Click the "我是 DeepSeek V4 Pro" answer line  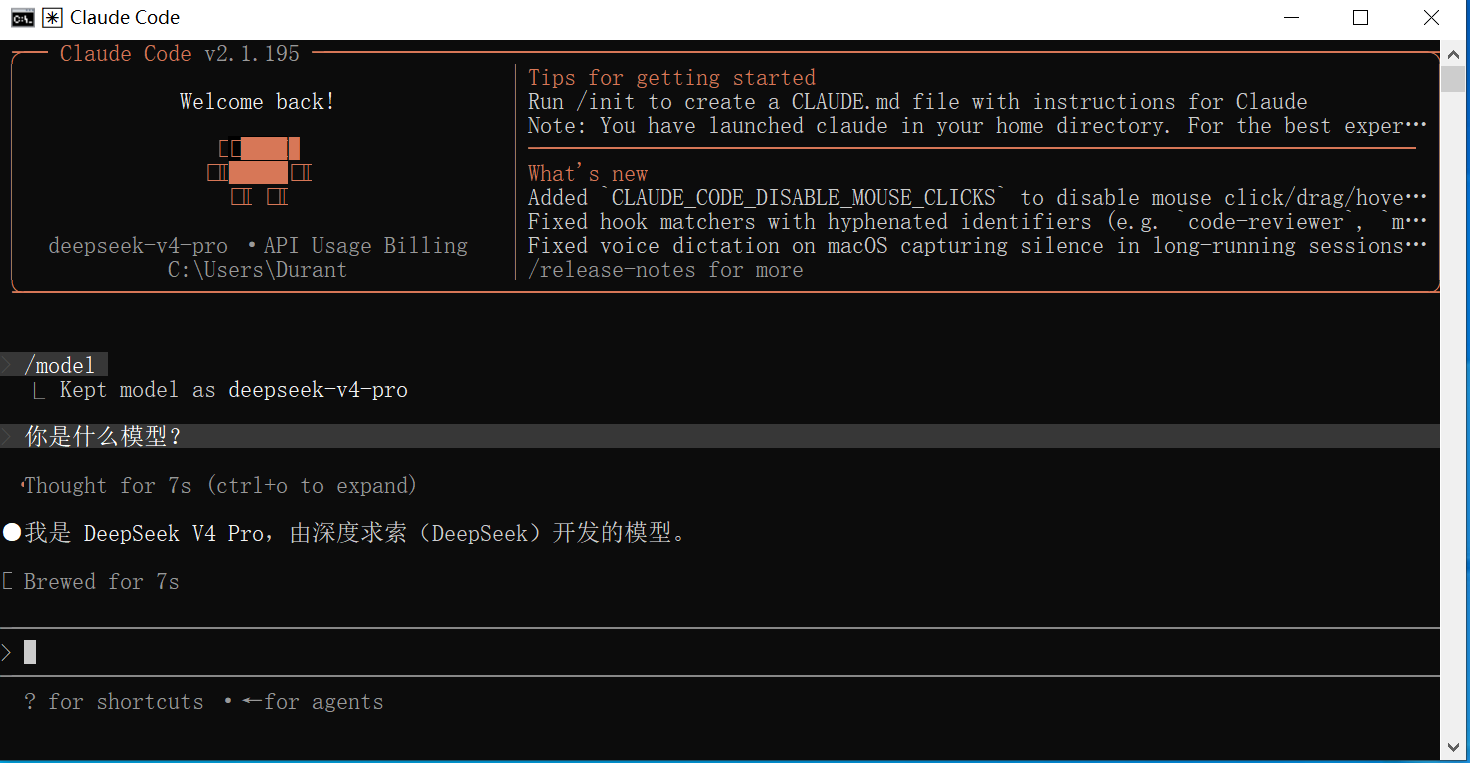(356, 533)
